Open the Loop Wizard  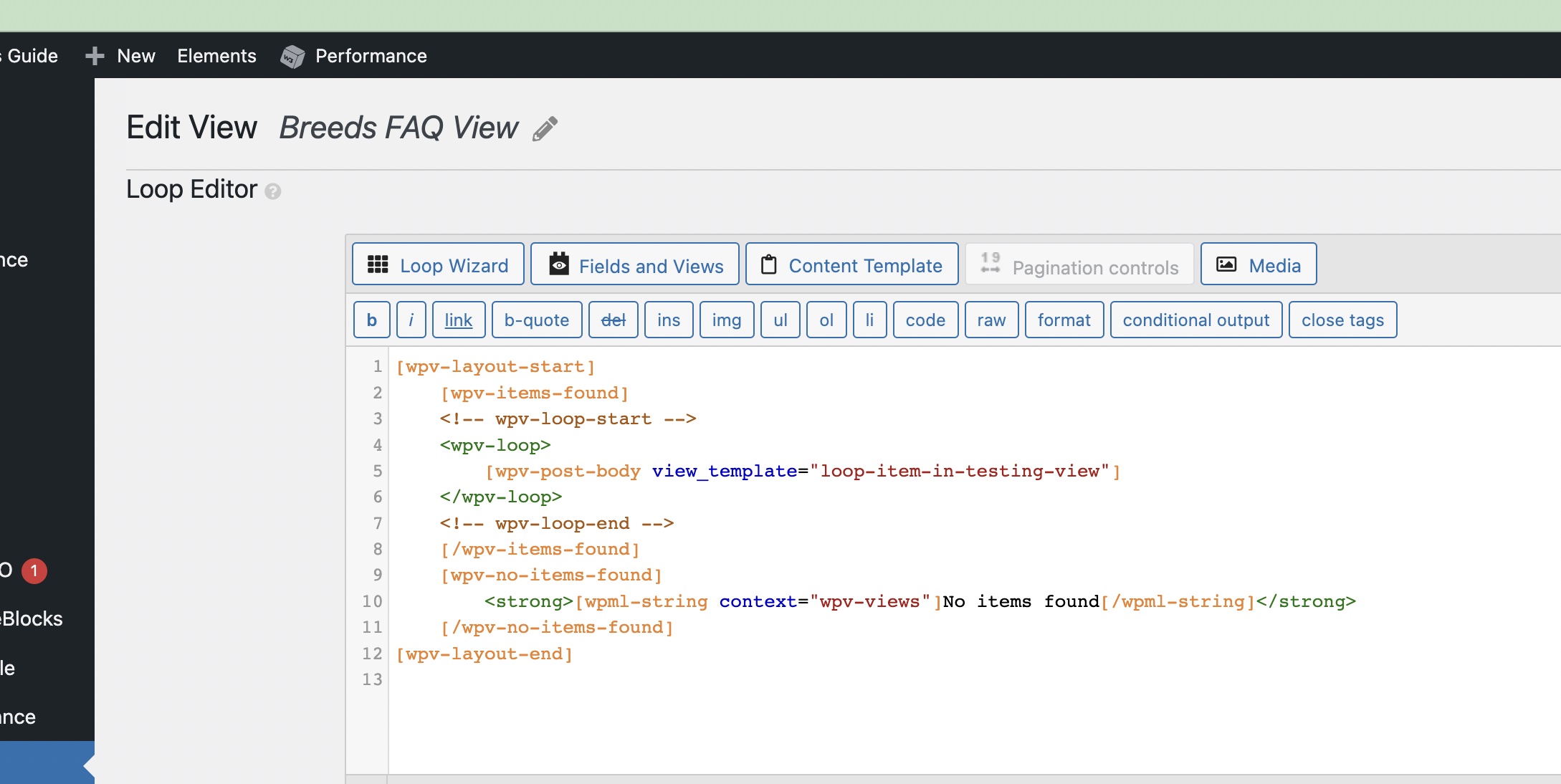tap(438, 265)
